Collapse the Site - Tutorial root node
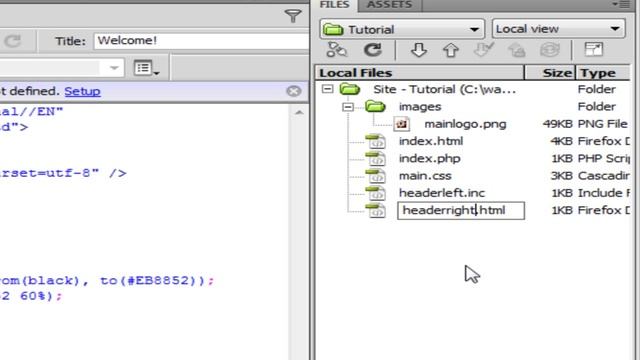The image size is (640, 360). 327,89
